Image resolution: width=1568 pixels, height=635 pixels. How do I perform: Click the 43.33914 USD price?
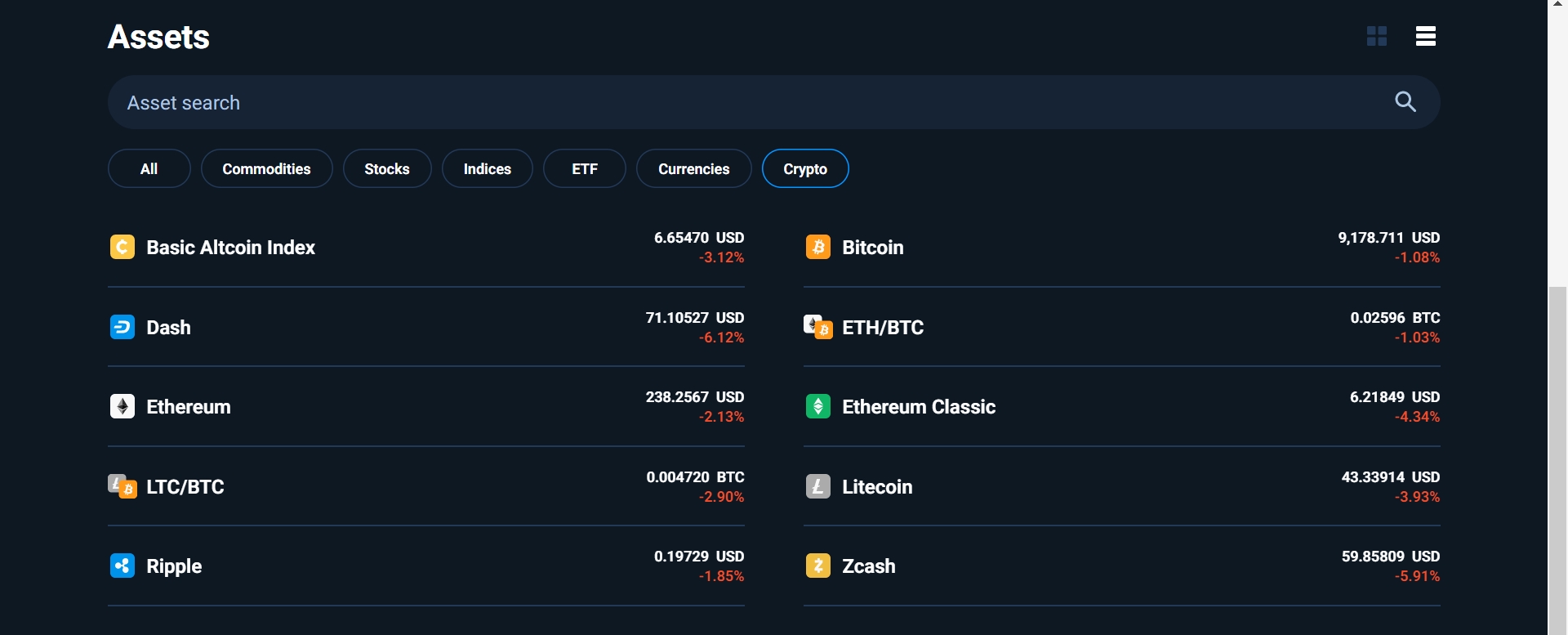point(1391,477)
